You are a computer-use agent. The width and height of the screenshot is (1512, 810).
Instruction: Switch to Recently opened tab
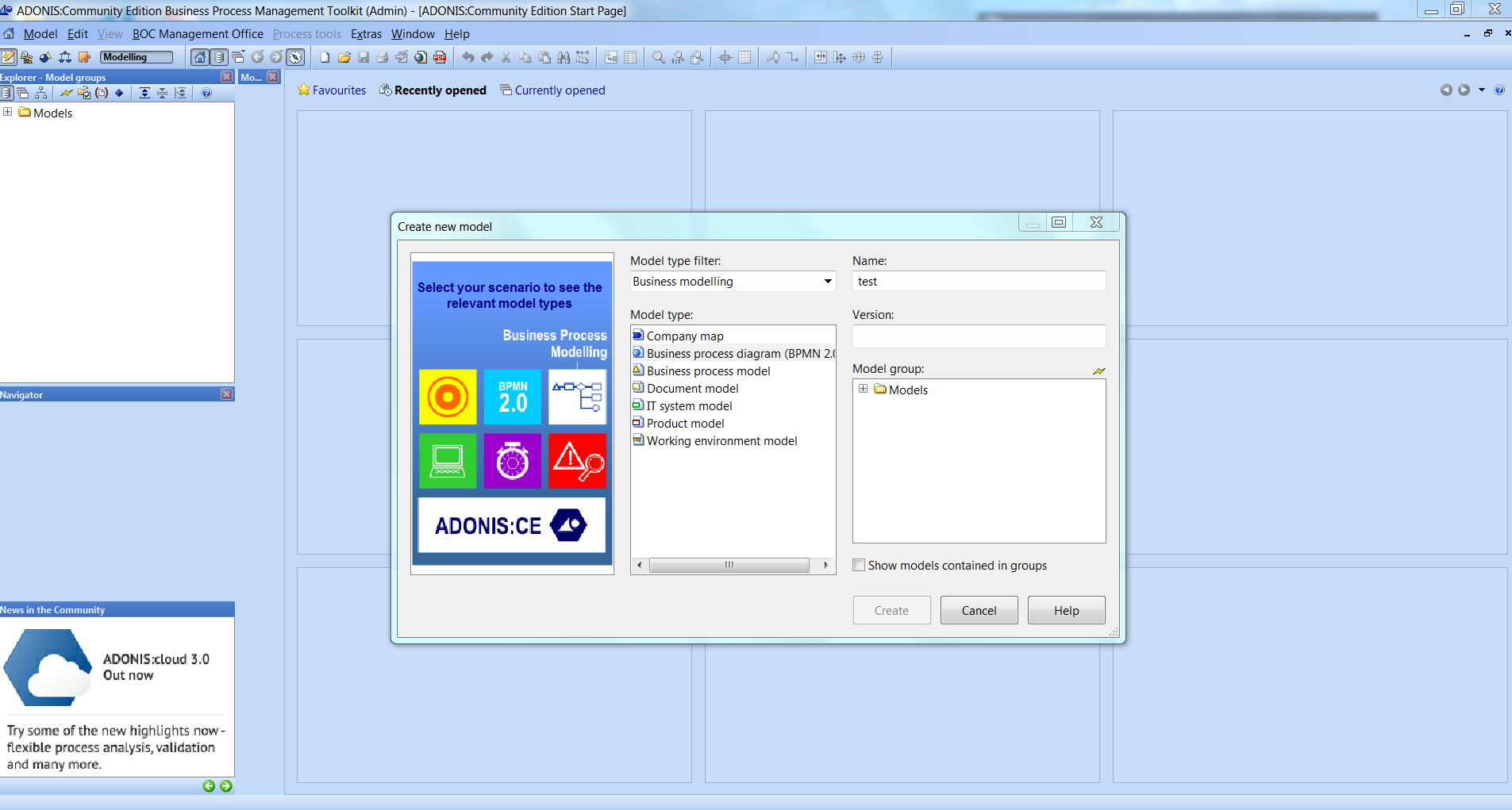pos(433,90)
